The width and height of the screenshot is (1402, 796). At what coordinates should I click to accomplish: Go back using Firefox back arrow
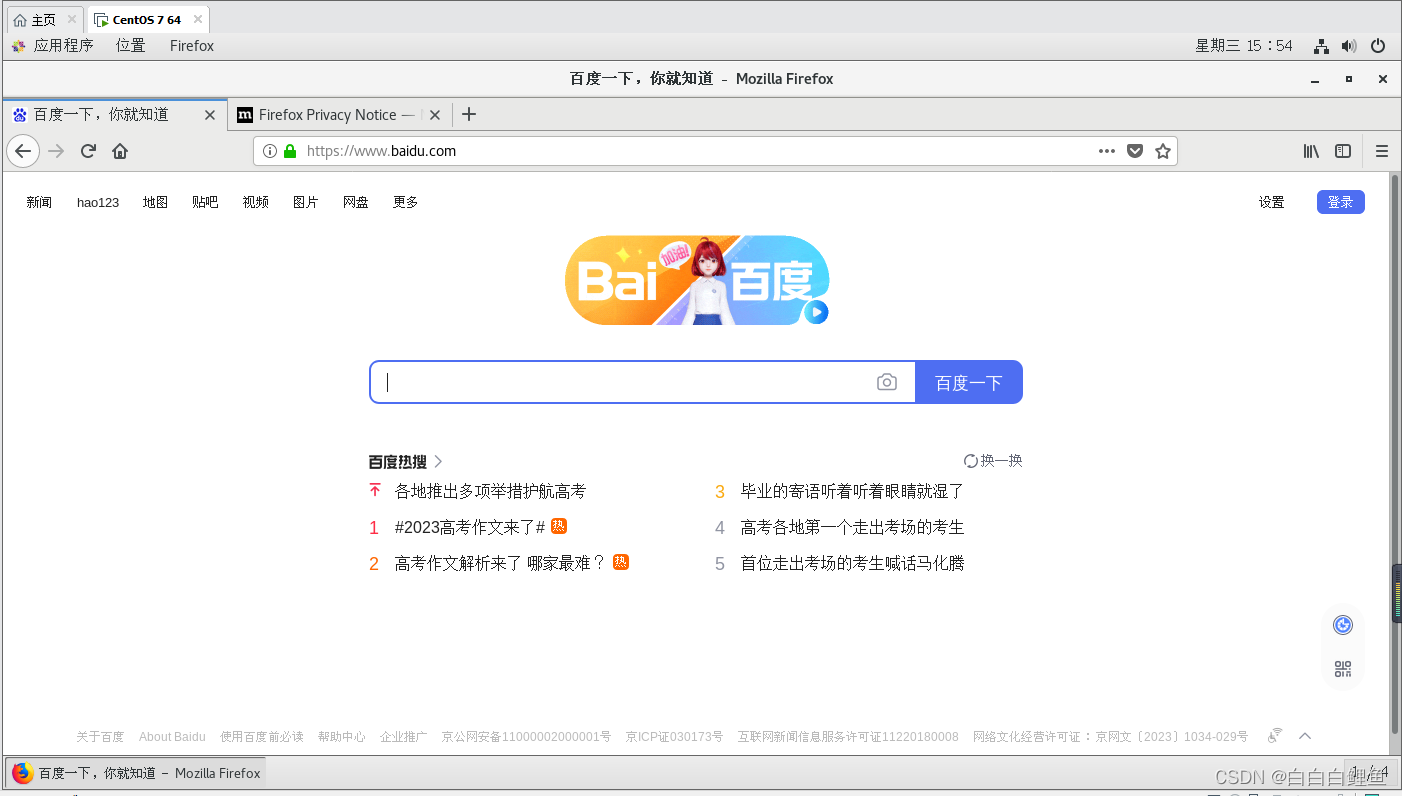coord(23,151)
